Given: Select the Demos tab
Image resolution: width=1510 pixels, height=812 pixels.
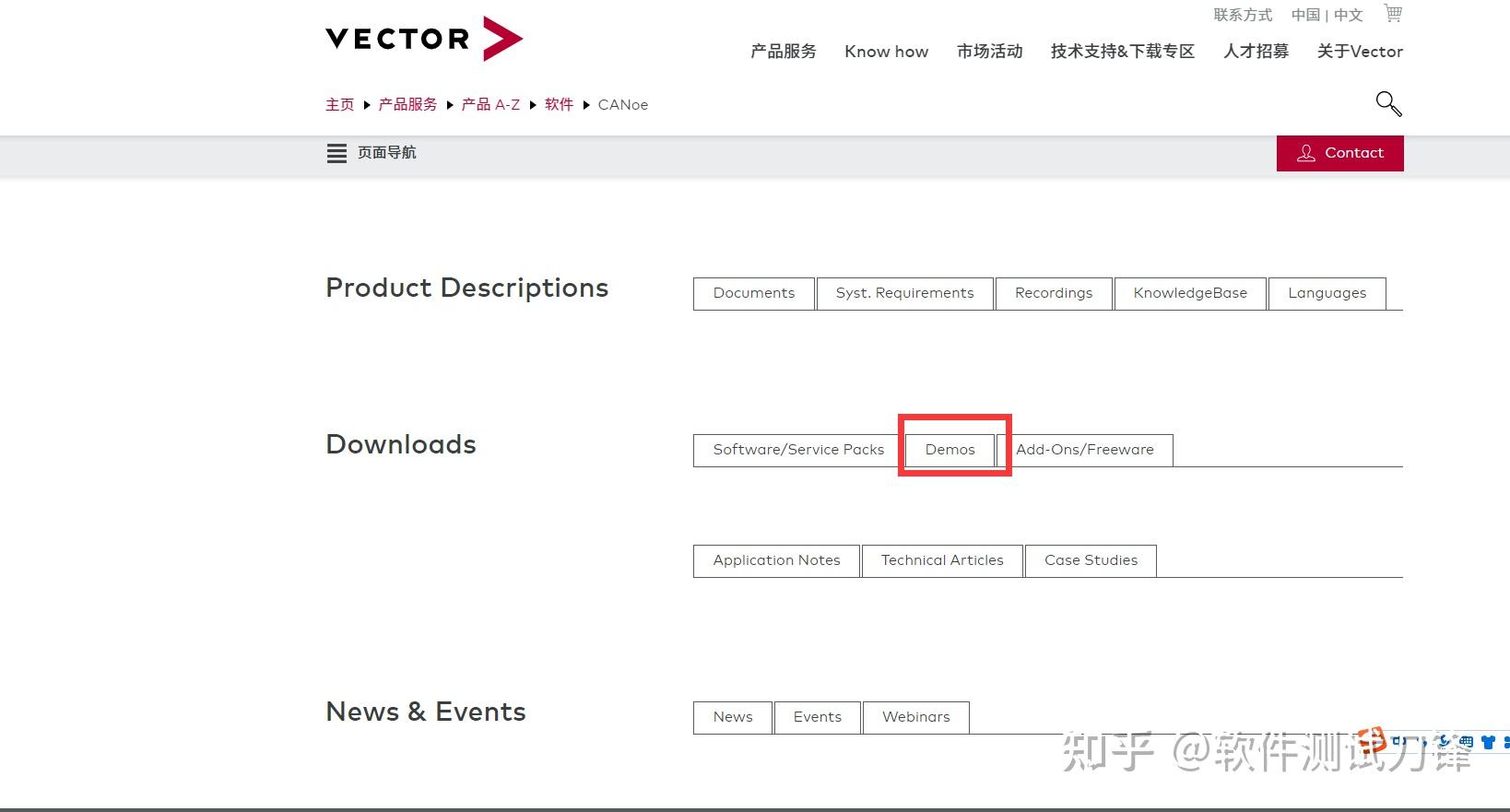Looking at the screenshot, I should 950,450.
